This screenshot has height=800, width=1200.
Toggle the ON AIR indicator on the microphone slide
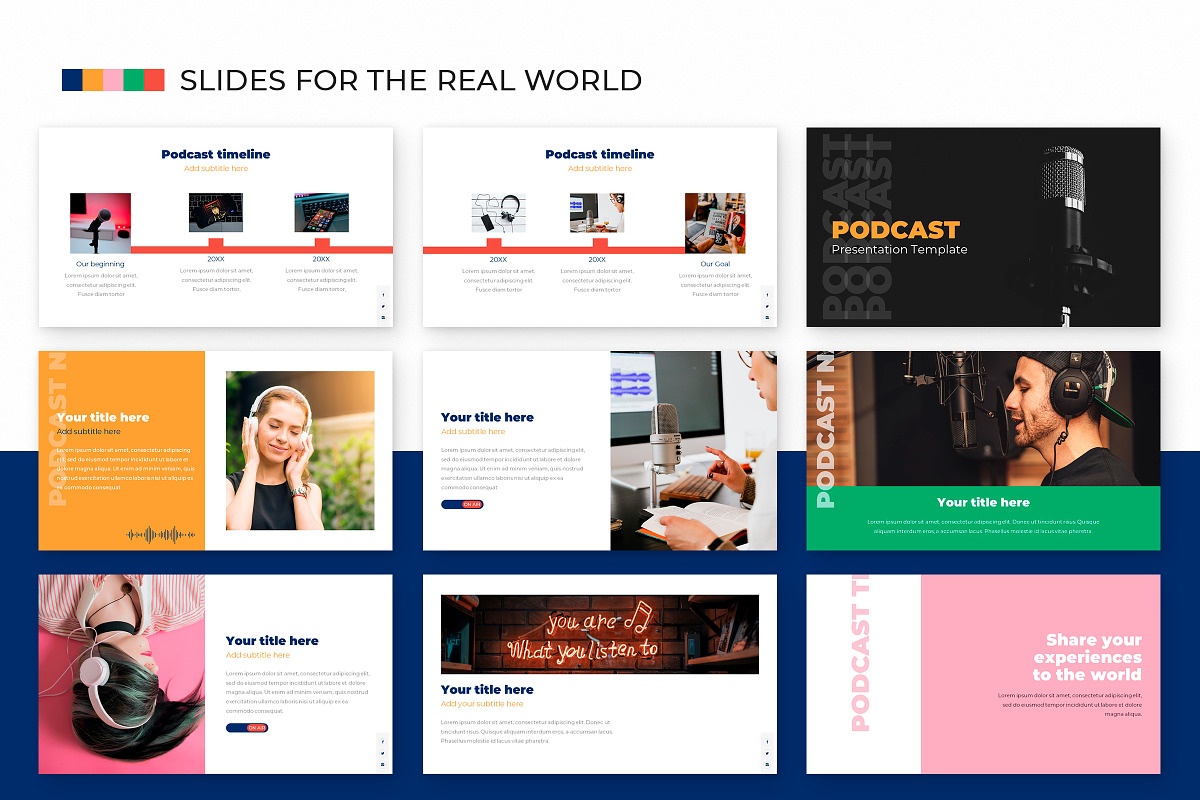(461, 505)
